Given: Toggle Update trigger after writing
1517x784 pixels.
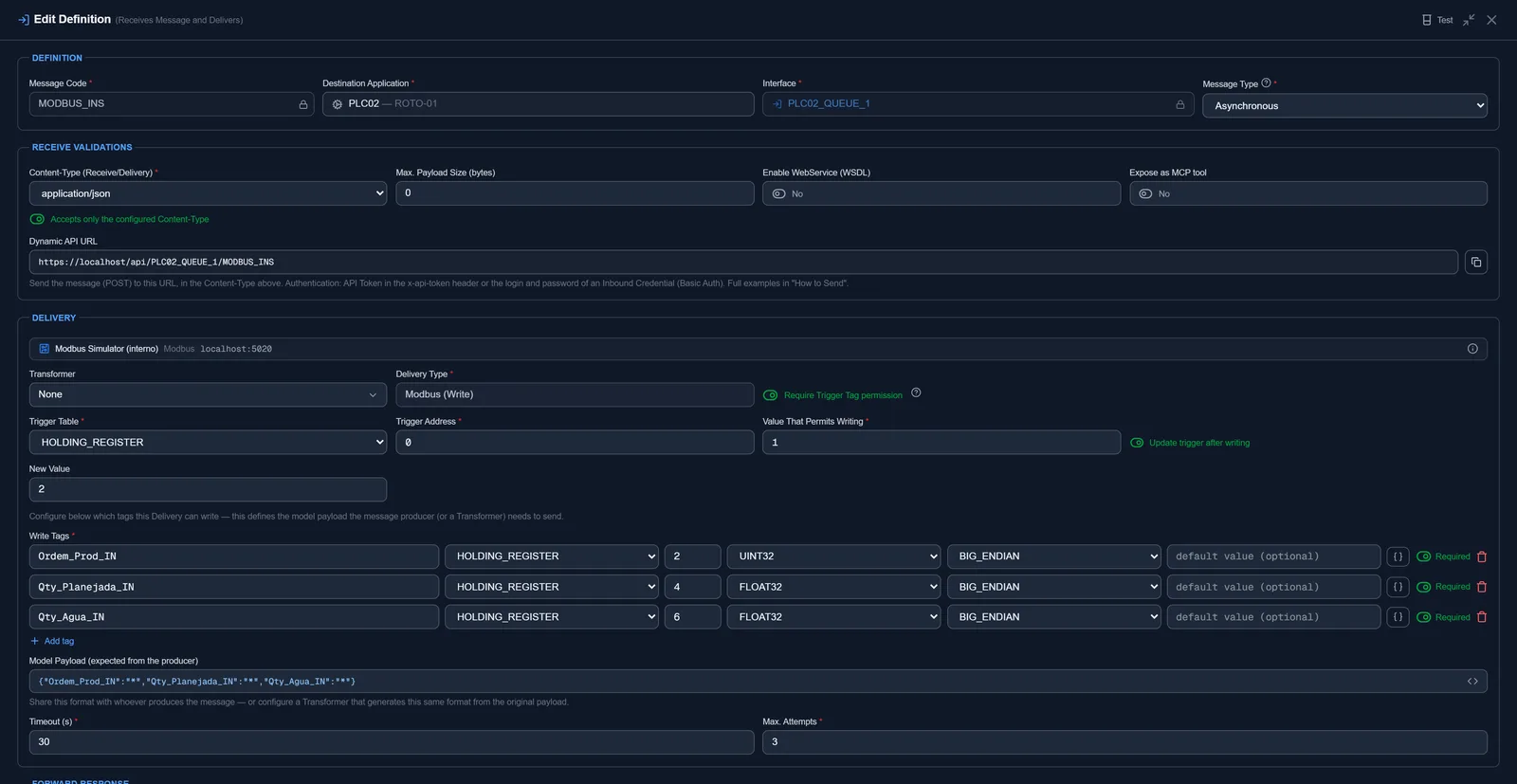Looking at the screenshot, I should [1137, 443].
